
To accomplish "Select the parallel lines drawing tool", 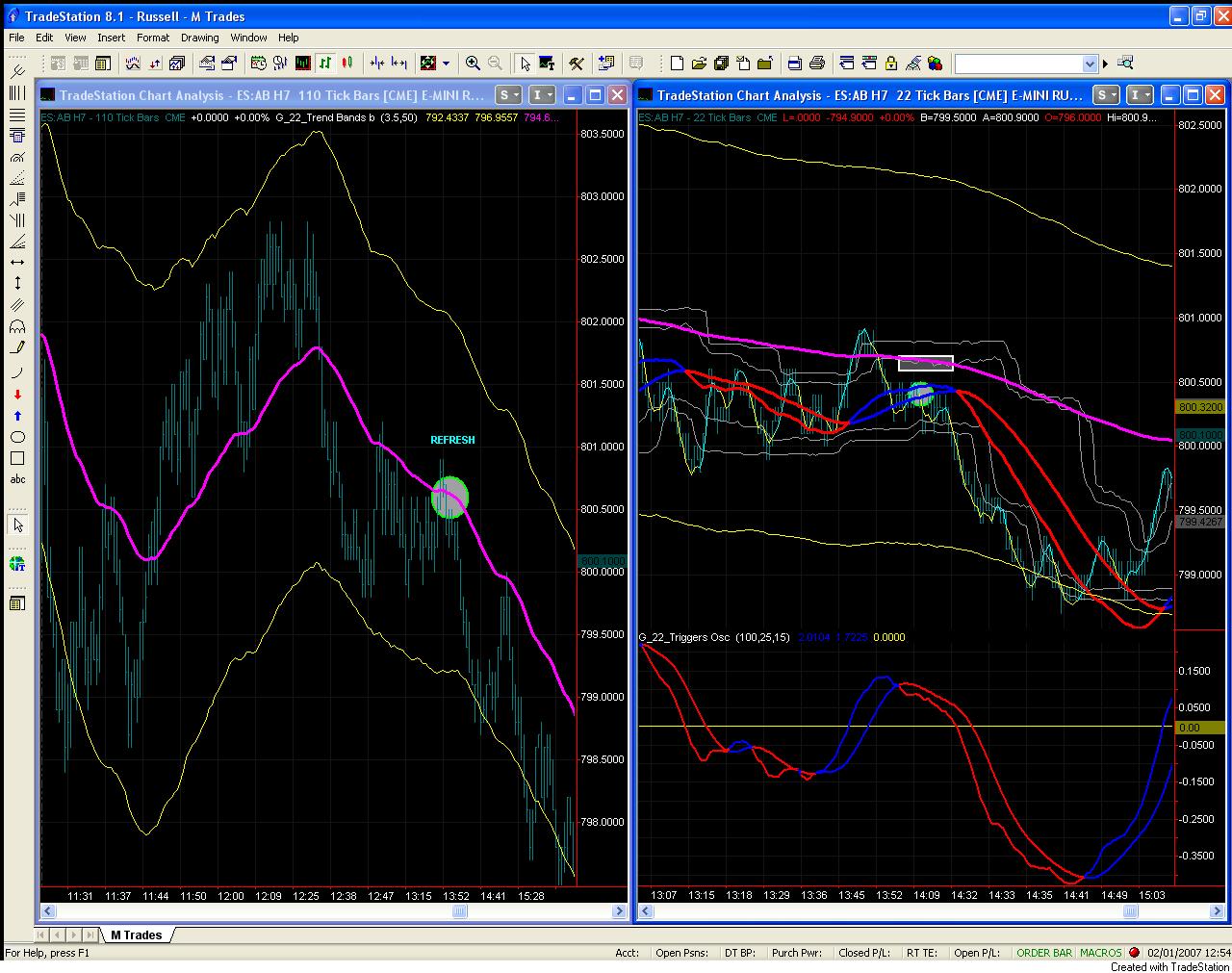I will (x=17, y=304).
